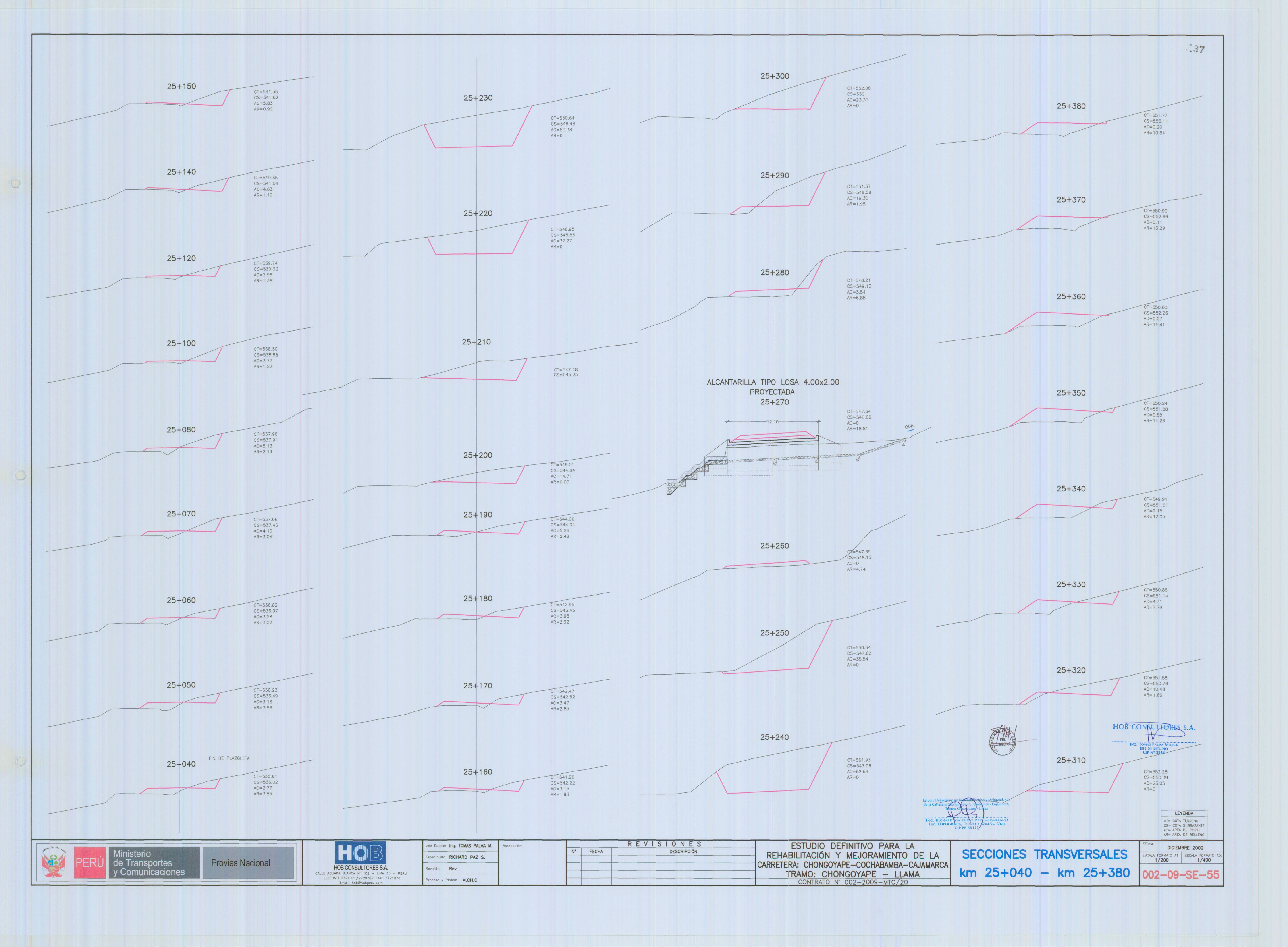The height and width of the screenshot is (947, 1288).
Task: Click the handwritten page number 137
Action: tap(1195, 49)
